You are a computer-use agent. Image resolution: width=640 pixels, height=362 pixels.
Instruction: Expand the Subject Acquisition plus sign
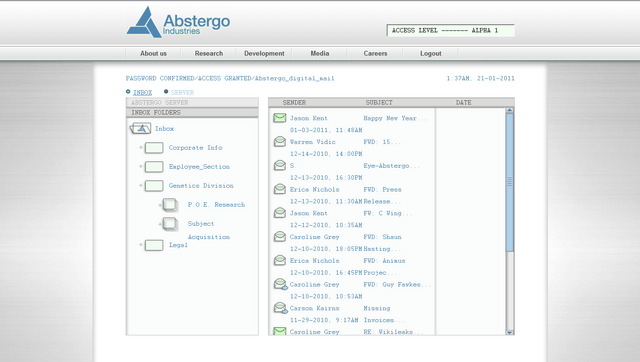[160, 224]
